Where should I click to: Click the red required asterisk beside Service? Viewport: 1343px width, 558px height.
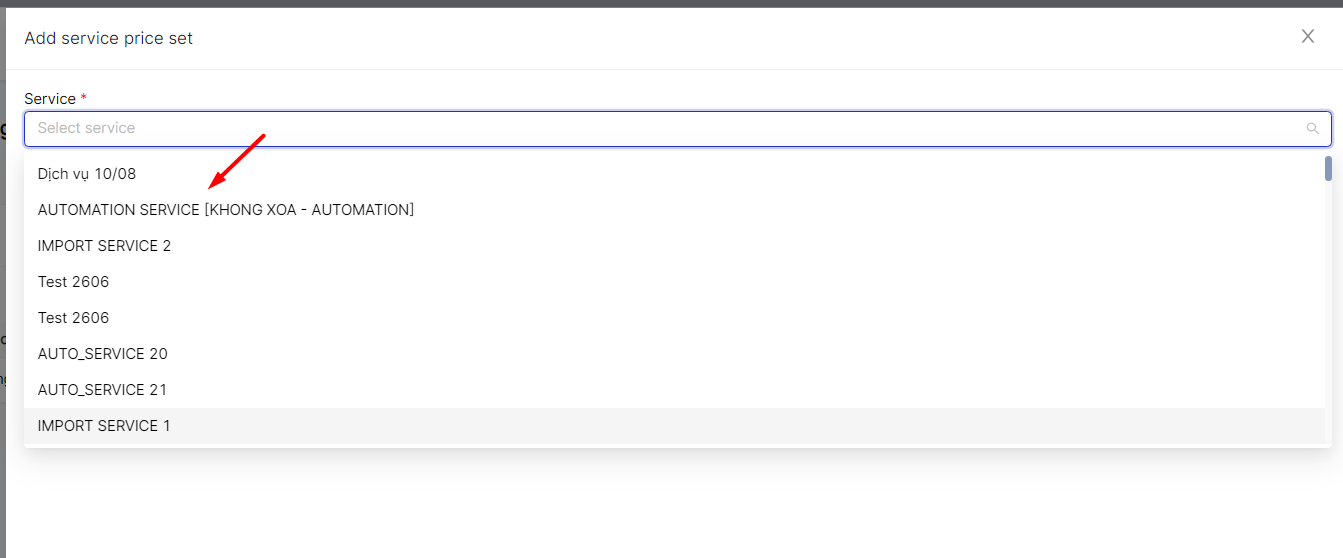[84, 99]
